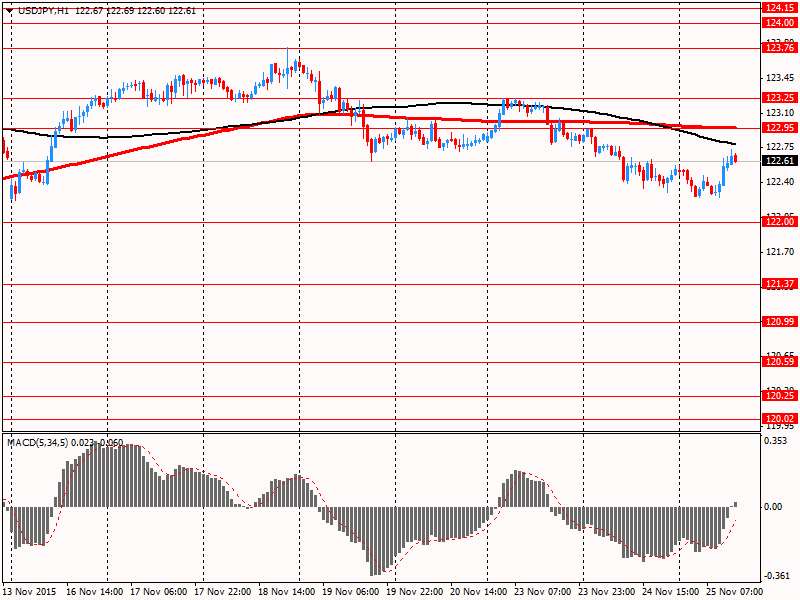
Task: Click the USDJPY,H1 chart title text
Action: pos(44,10)
